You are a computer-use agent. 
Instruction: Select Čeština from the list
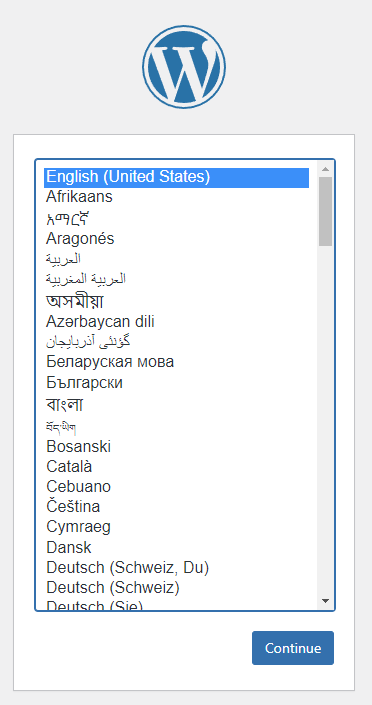tap(176, 506)
